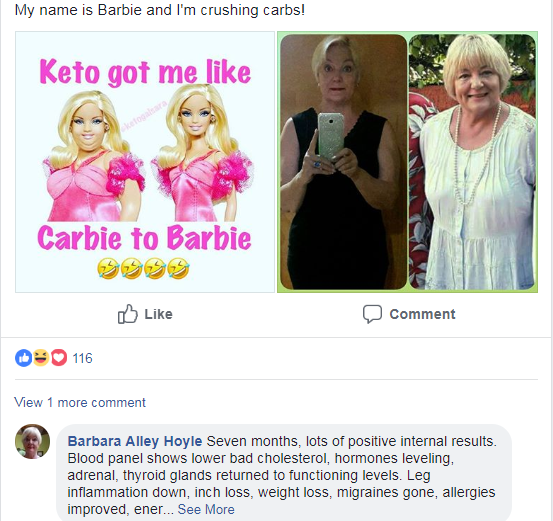Click the laughing haha reaction icon
553x521 pixels.
point(41,358)
